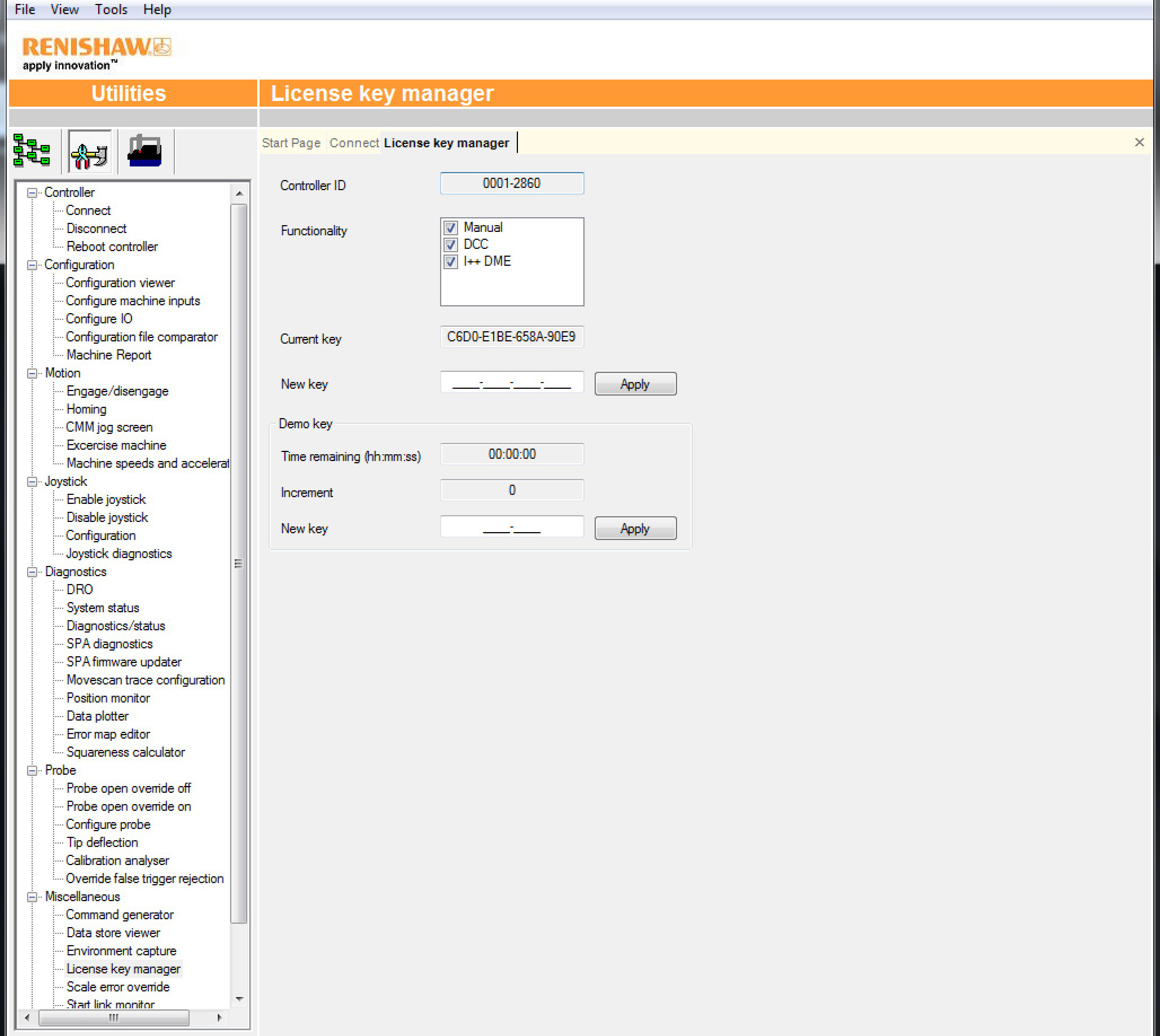This screenshot has width=1160, height=1036.
Task: Collapse the Probe tree node
Action: coord(33,771)
